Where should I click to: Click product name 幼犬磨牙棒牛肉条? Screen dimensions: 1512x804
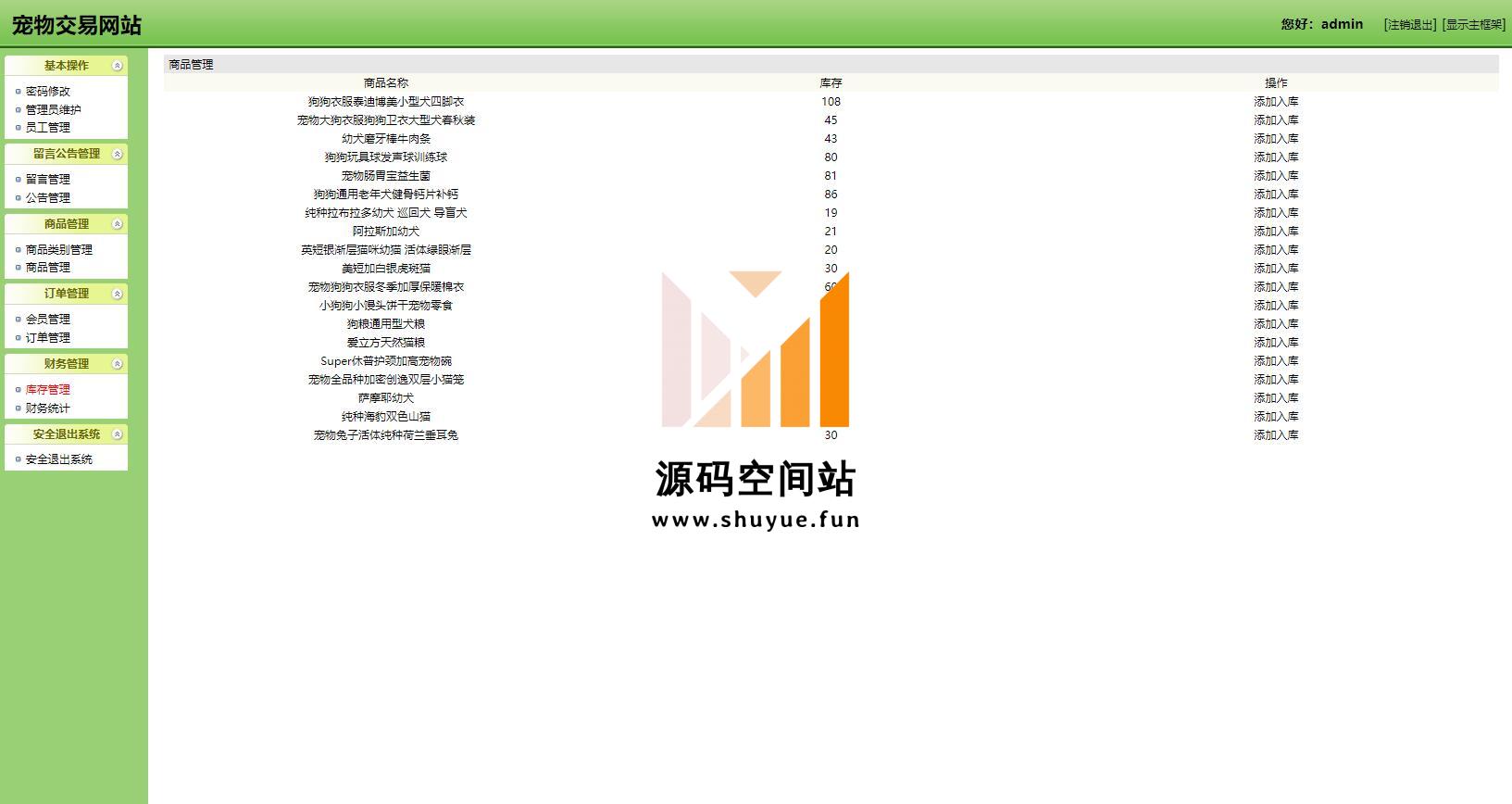click(x=386, y=139)
